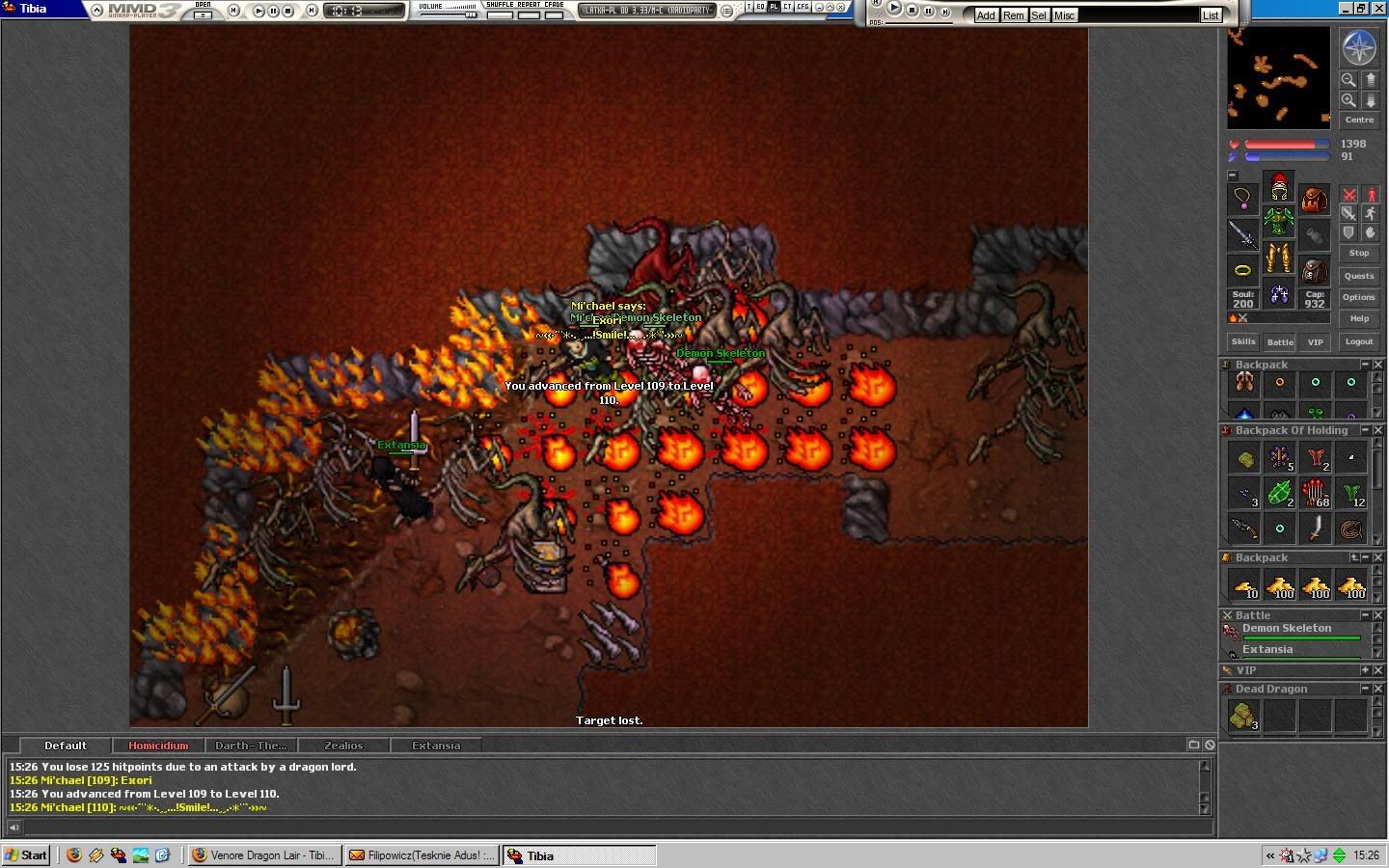Go up one level in gold Backpack
This screenshot has width=1389, height=868.
click(x=1354, y=557)
